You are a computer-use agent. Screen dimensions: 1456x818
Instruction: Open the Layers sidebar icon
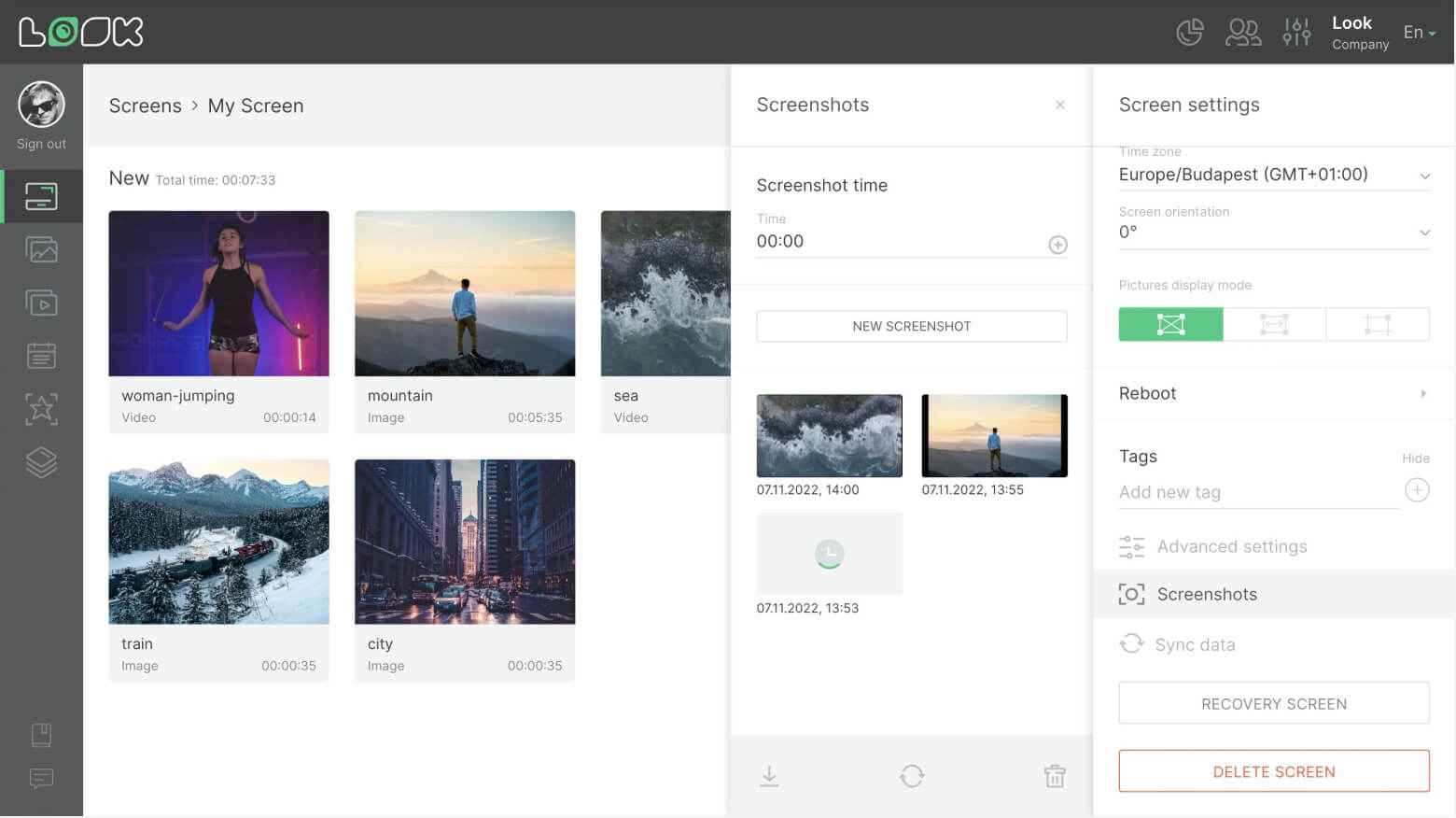pyautogui.click(x=41, y=462)
